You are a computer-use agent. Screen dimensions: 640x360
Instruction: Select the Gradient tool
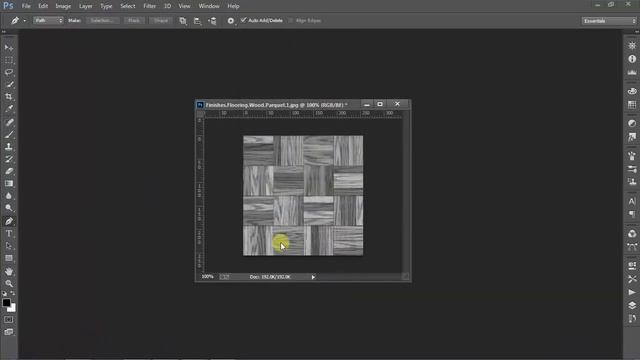(9, 183)
